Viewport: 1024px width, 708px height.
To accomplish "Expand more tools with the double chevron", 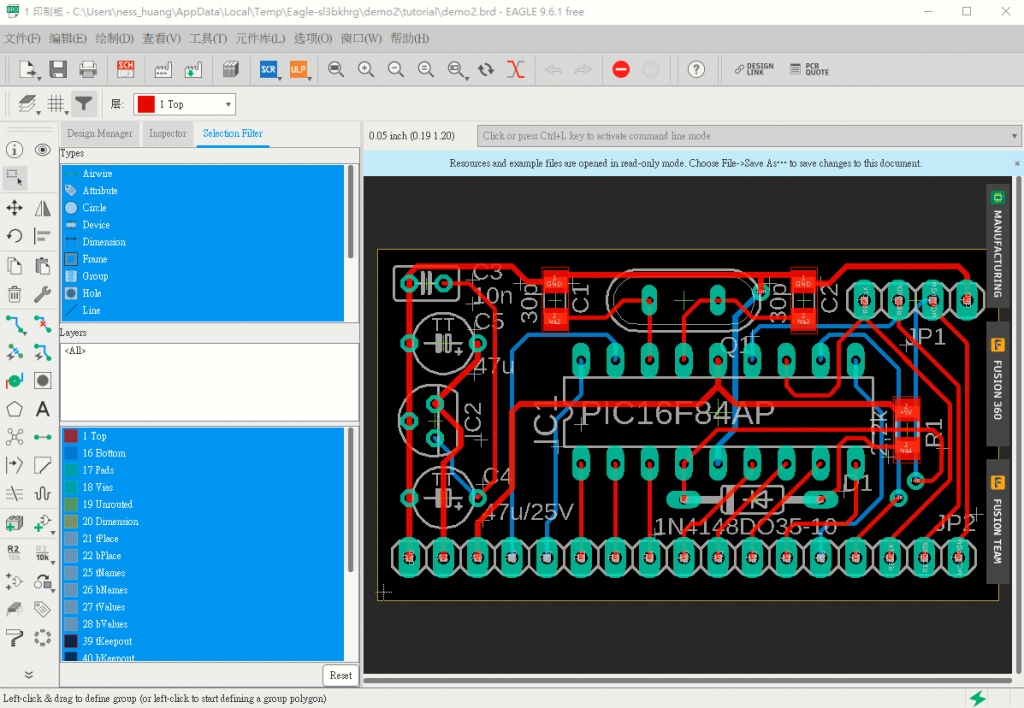I will click(x=28, y=675).
